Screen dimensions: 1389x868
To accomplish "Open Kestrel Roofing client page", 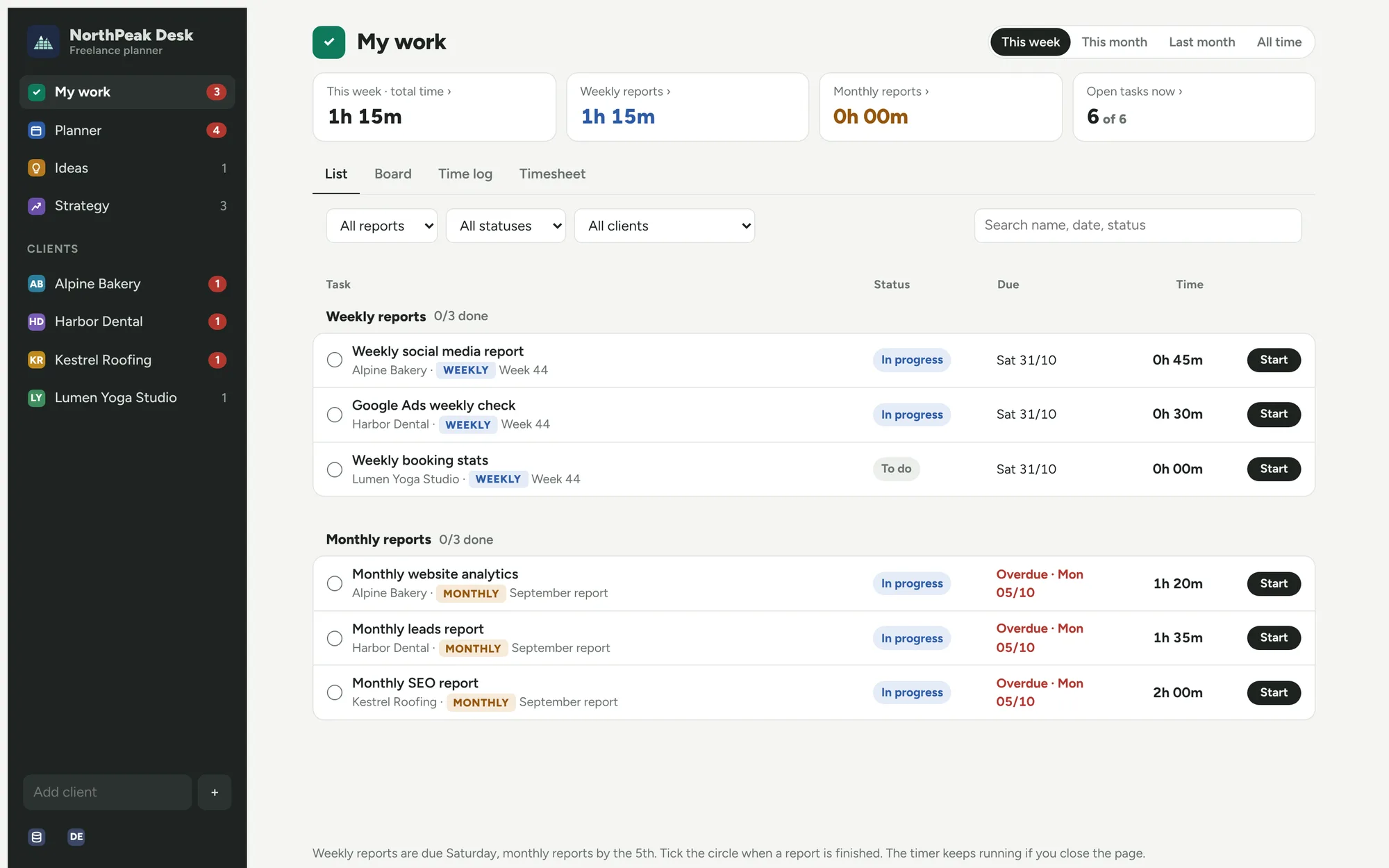I will point(127,360).
